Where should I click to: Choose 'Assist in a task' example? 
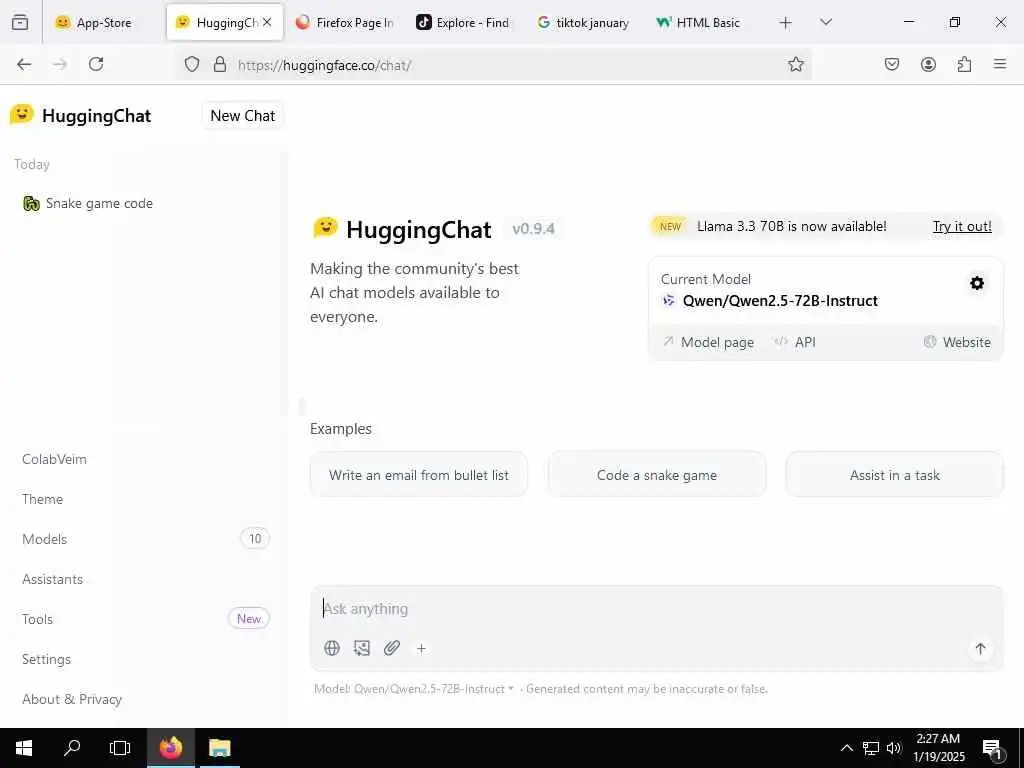tap(894, 475)
